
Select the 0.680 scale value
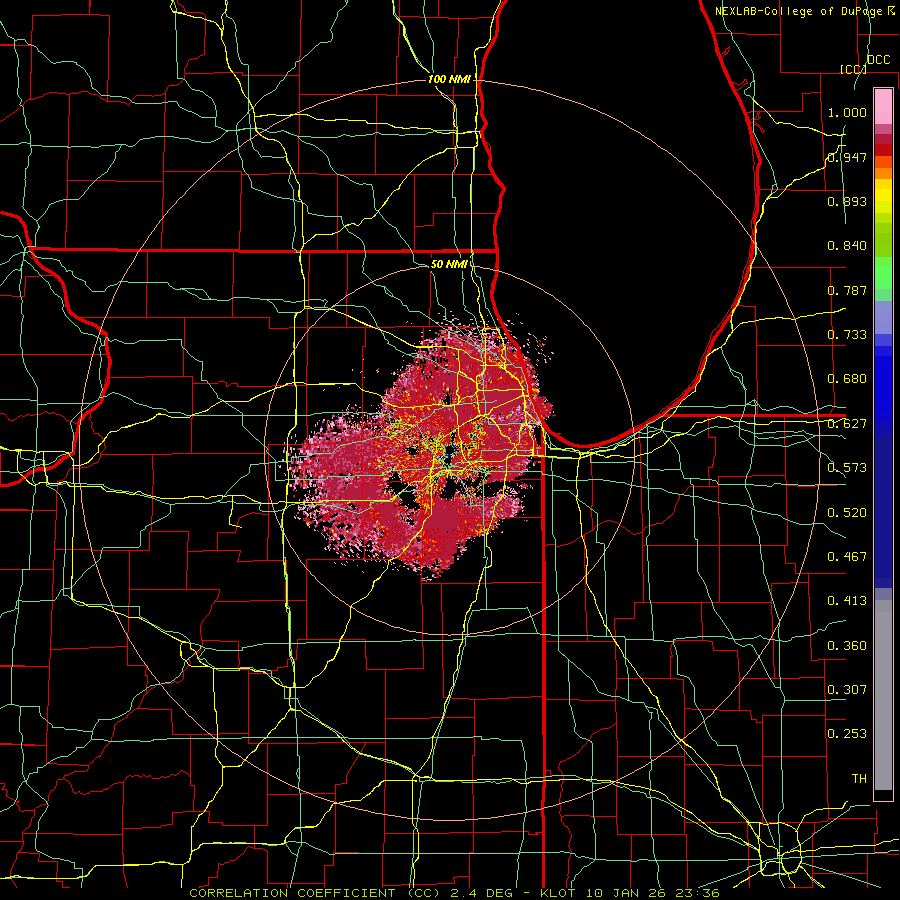pos(847,379)
